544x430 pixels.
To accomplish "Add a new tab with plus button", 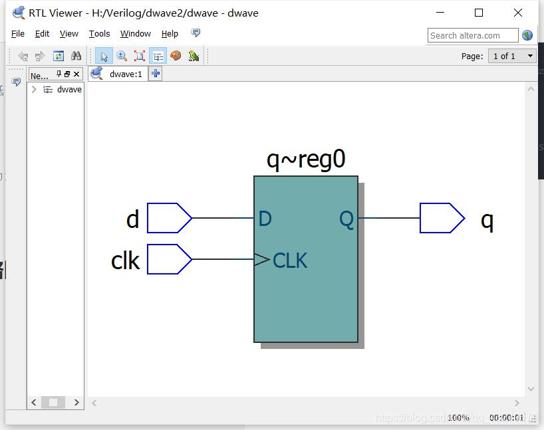I will (156, 74).
